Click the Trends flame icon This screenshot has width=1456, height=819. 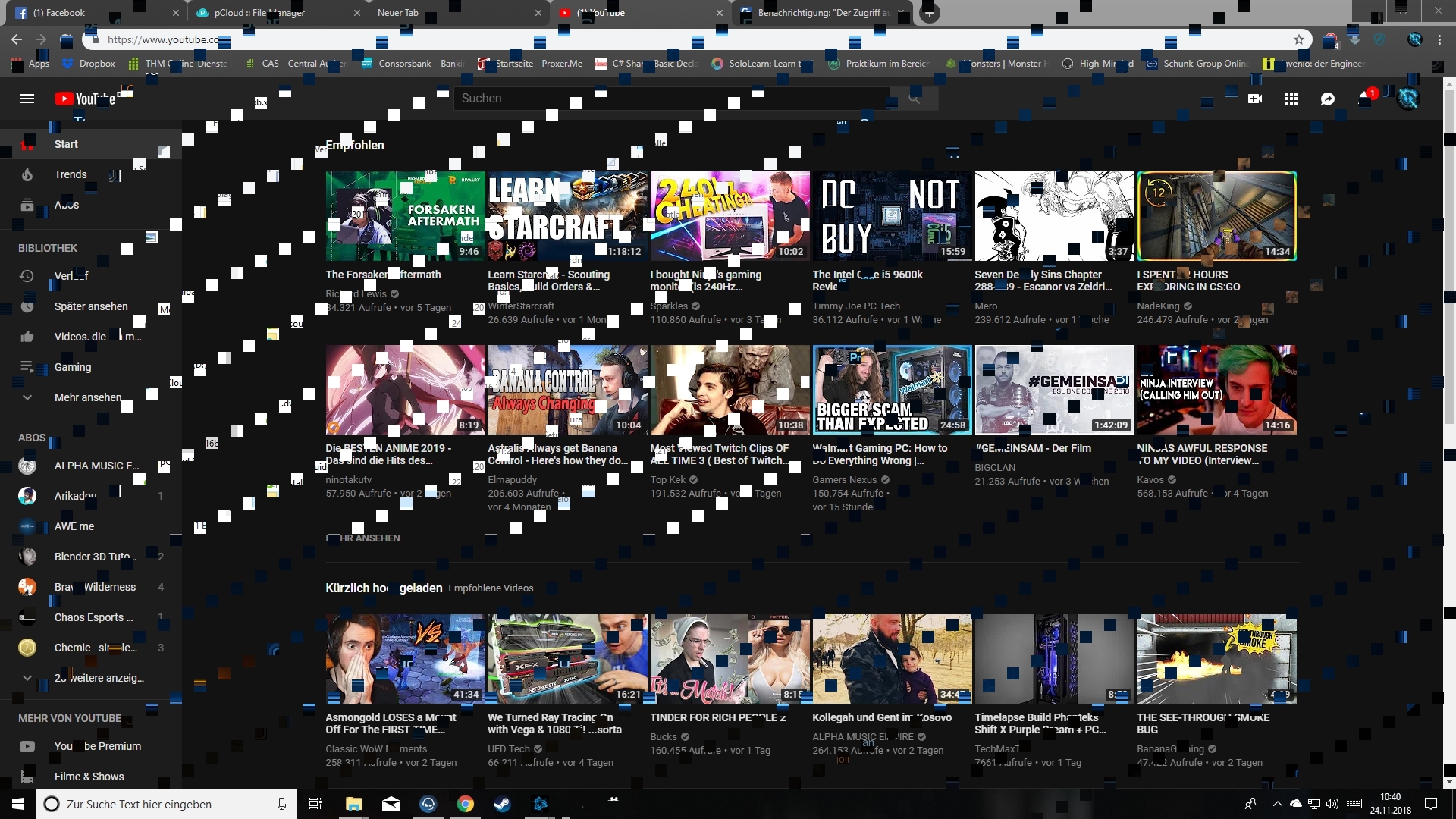tap(27, 174)
